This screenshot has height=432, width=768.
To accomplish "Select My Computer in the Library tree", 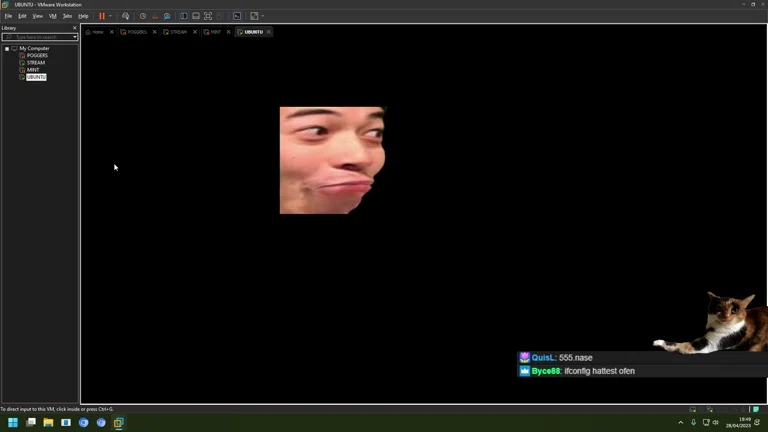I will click(x=34, y=48).
